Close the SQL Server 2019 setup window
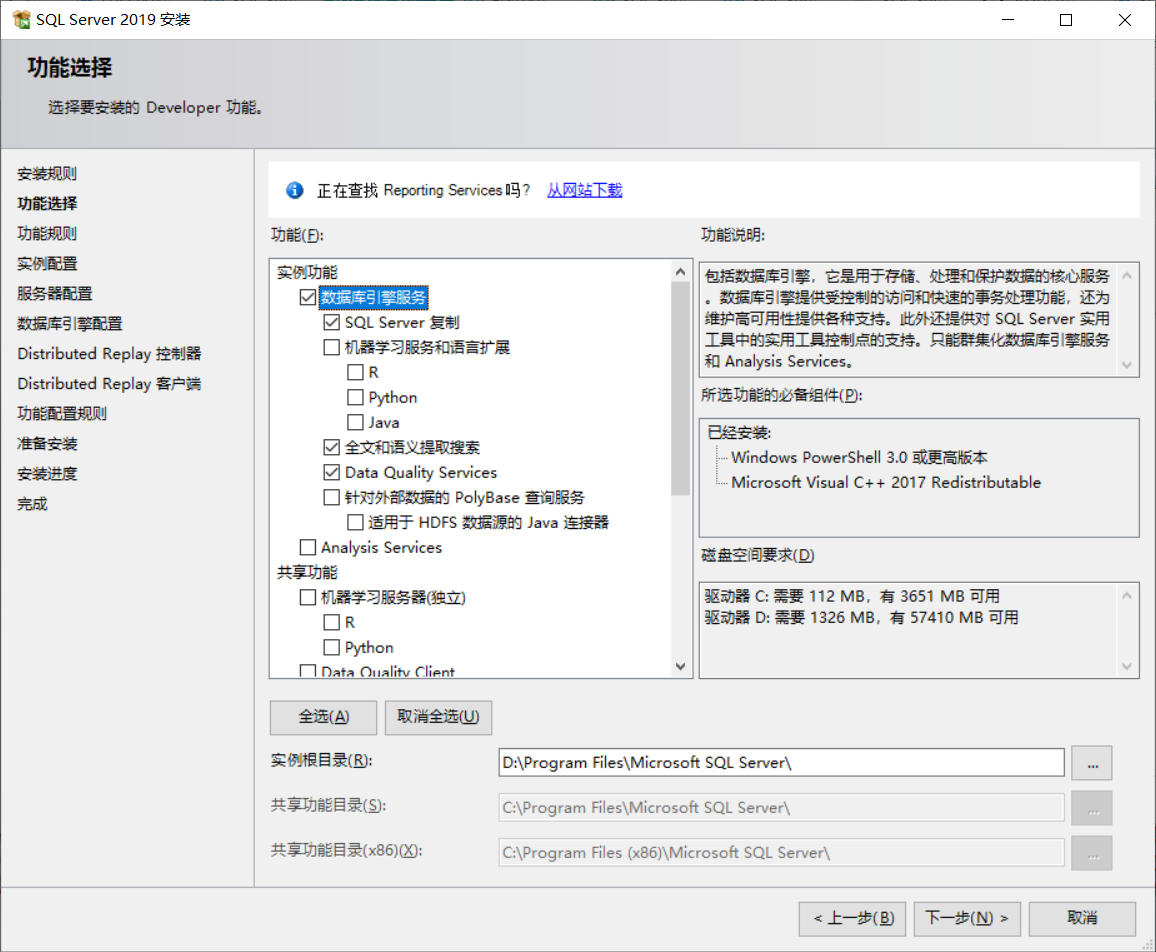Screen dimensions: 1156x952 point(1124,20)
